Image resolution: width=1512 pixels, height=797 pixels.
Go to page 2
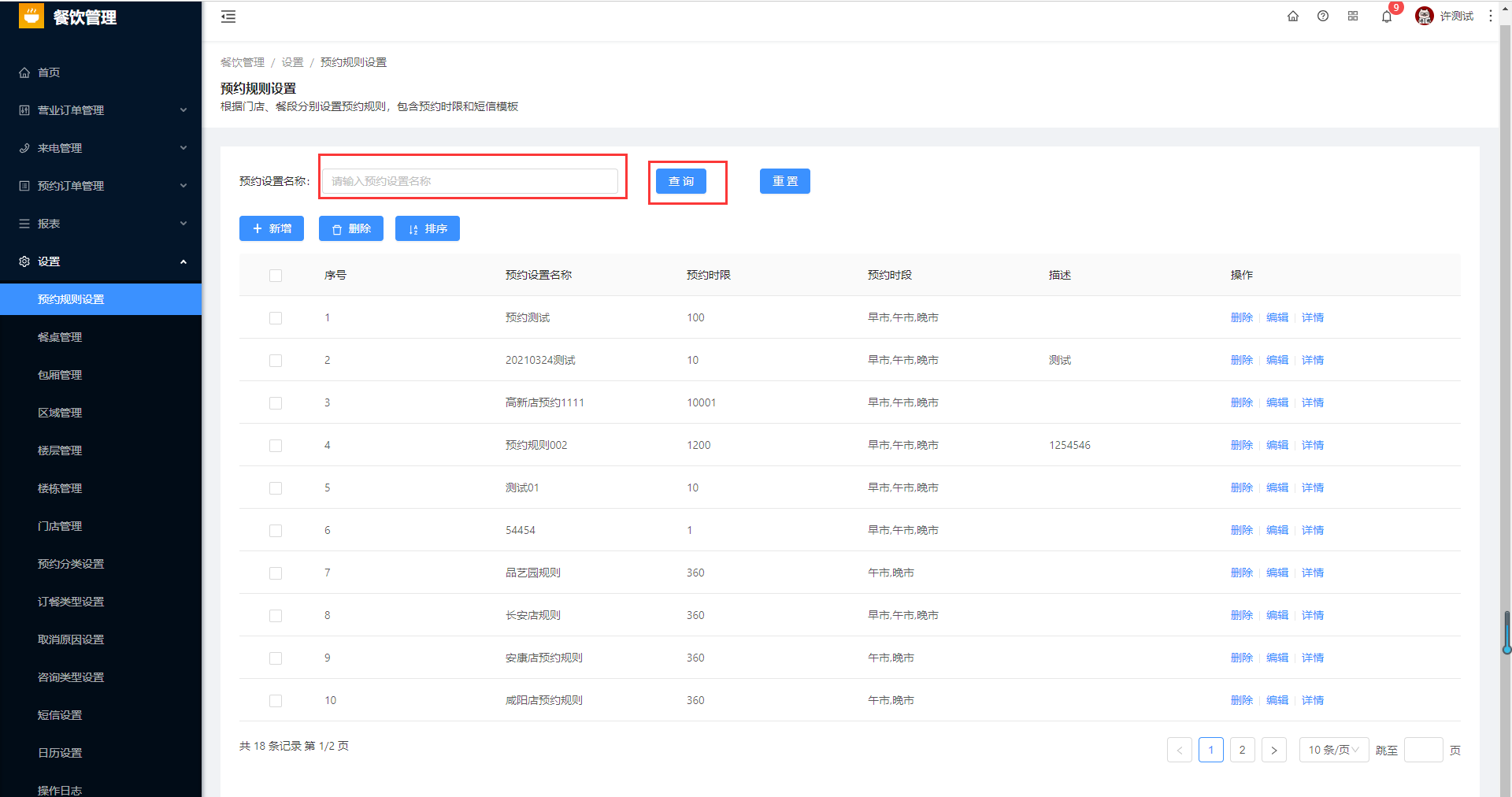coord(1243,750)
